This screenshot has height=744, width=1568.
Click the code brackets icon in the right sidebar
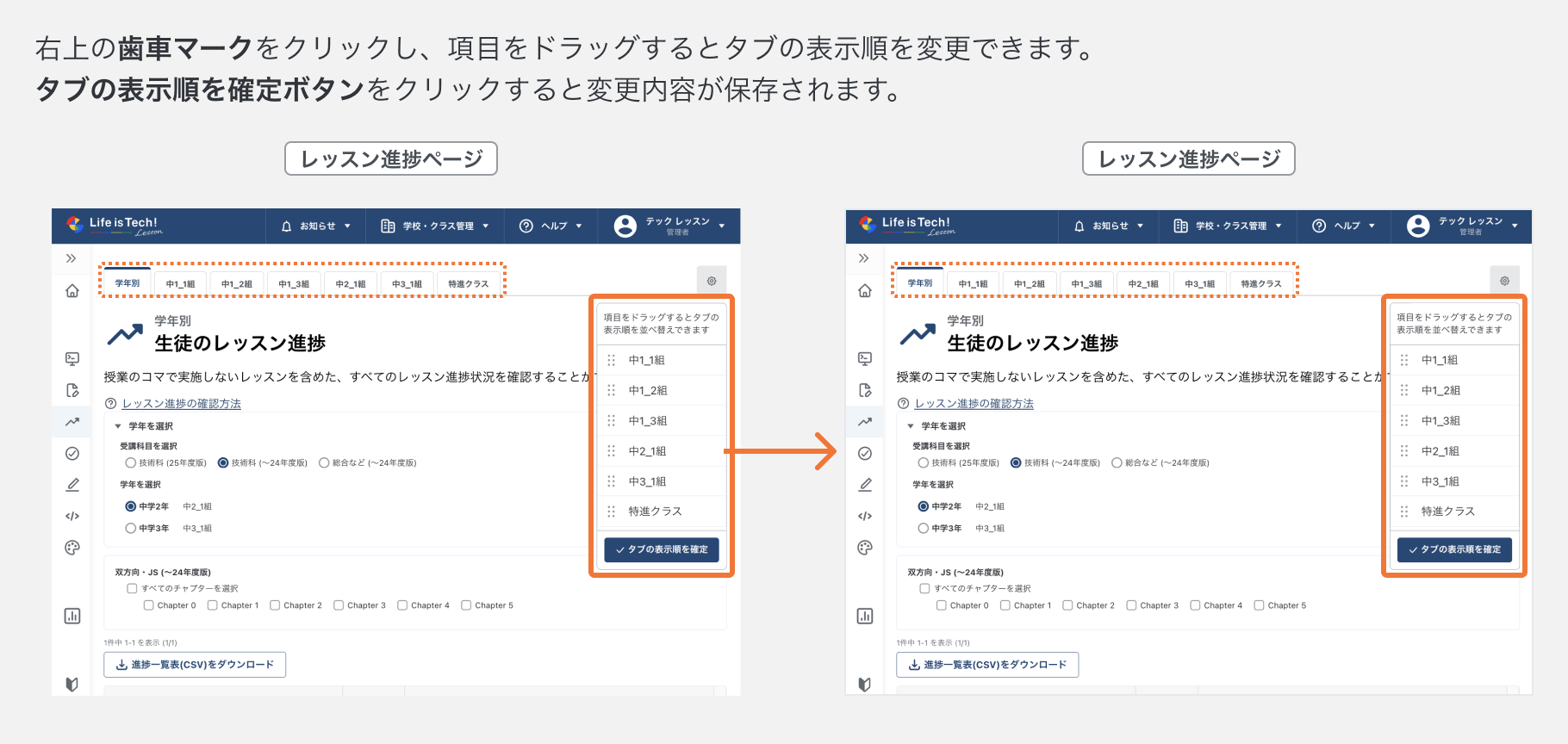[865, 516]
